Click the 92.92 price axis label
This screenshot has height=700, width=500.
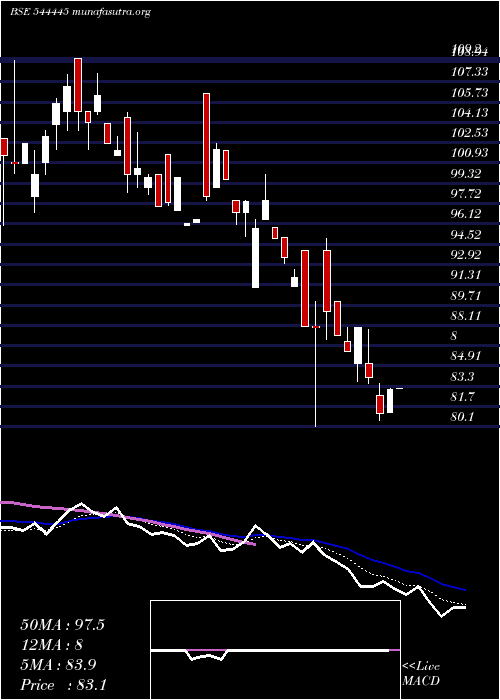click(x=466, y=255)
